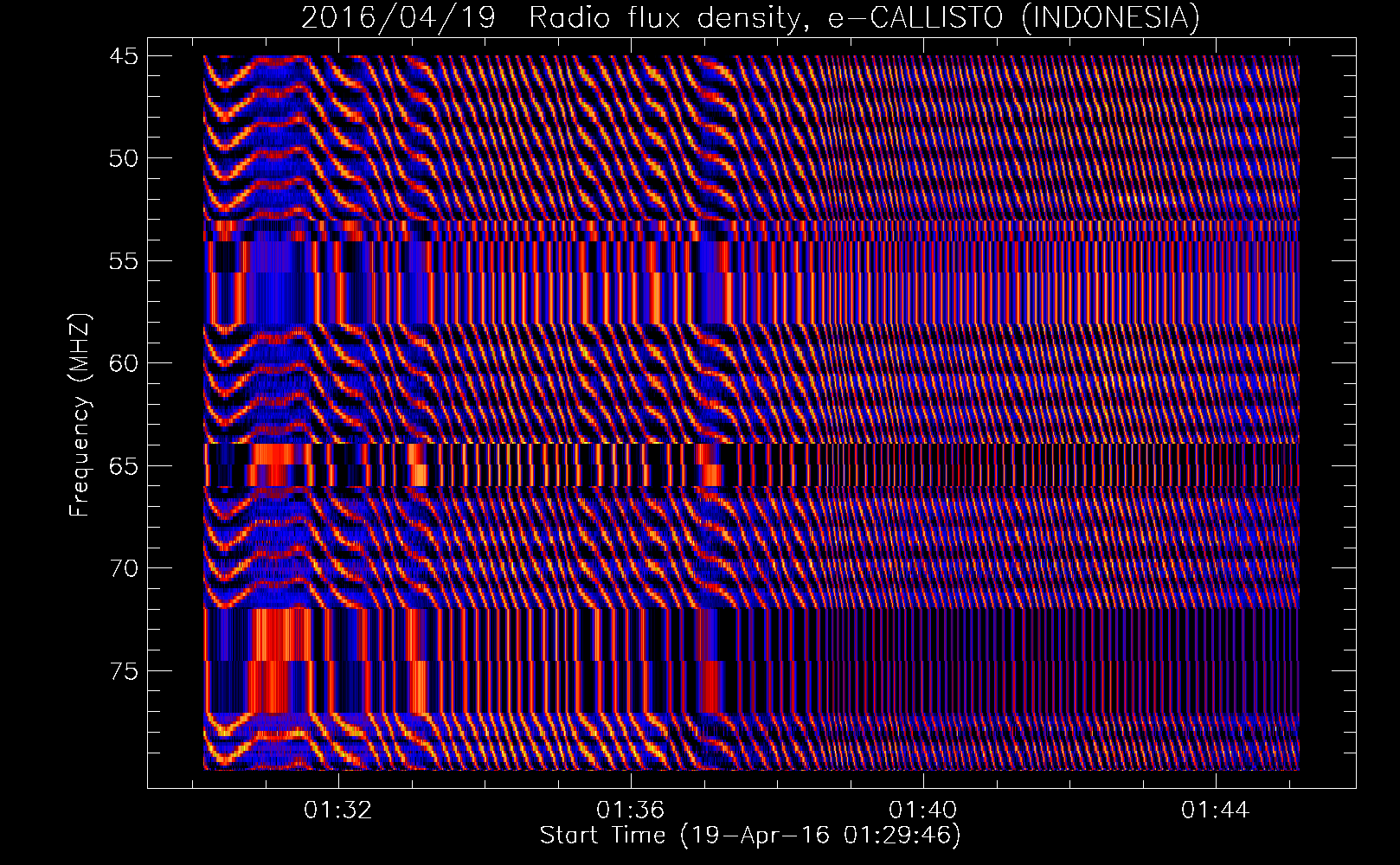
Task: Click the 01:40 time tick label
Action: pyautogui.click(x=923, y=810)
